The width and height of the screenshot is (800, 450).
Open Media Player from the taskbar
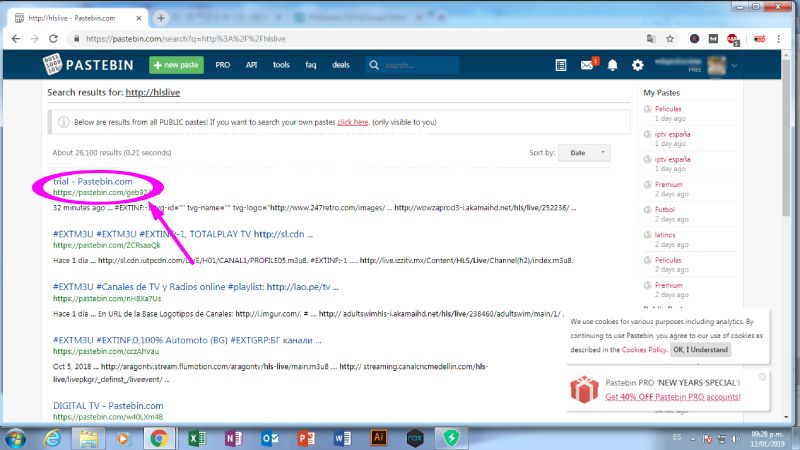(x=122, y=438)
